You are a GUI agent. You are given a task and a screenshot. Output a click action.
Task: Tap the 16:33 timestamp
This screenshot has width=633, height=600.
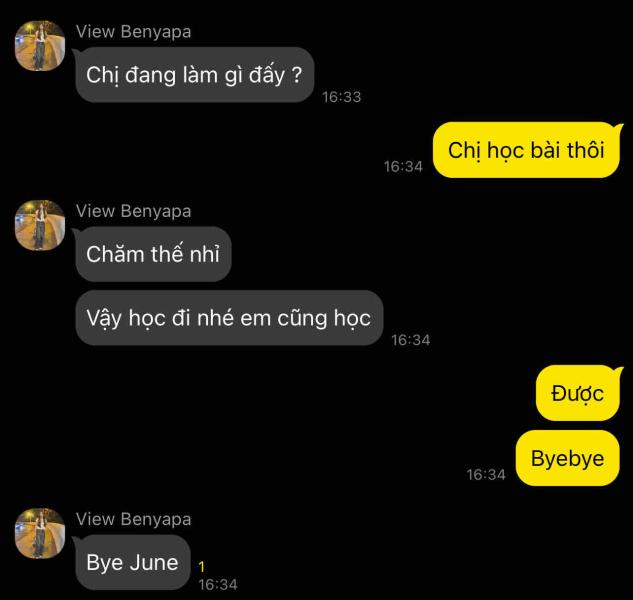point(342,97)
